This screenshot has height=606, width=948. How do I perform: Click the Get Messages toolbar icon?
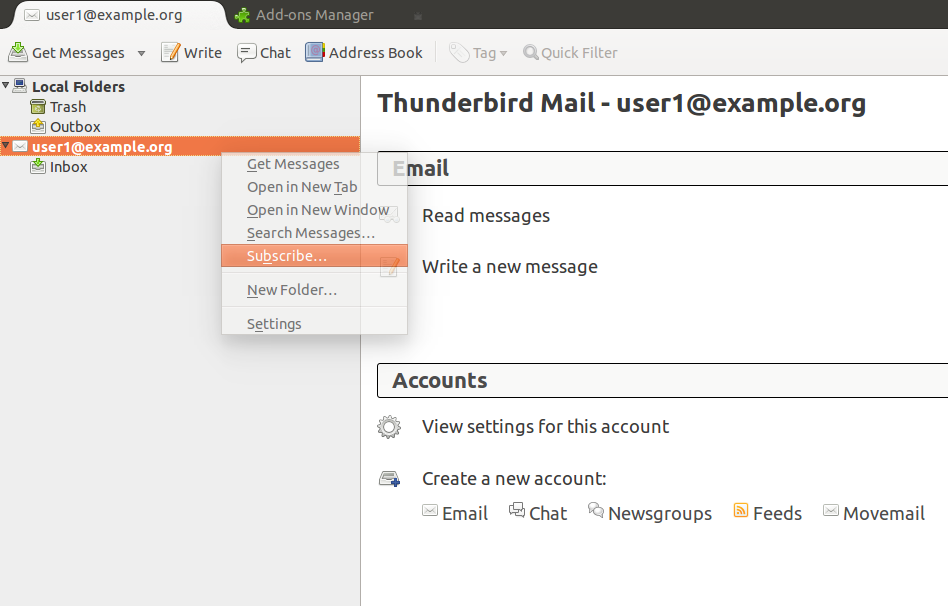18,52
